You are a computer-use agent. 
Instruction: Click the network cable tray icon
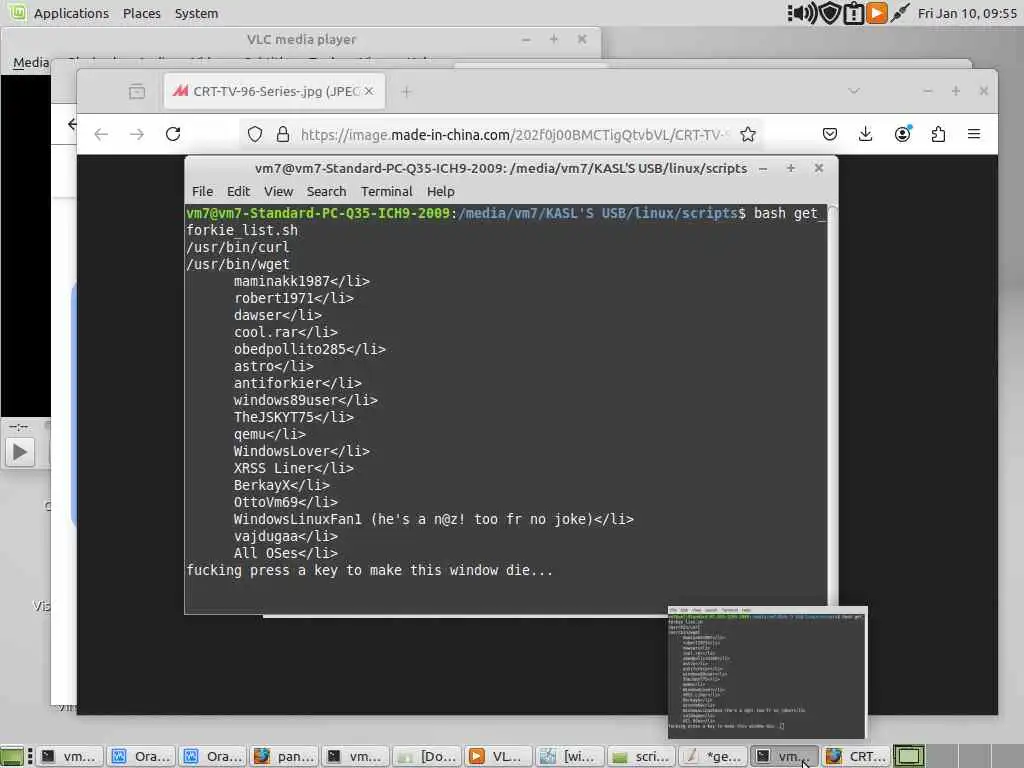pos(900,13)
